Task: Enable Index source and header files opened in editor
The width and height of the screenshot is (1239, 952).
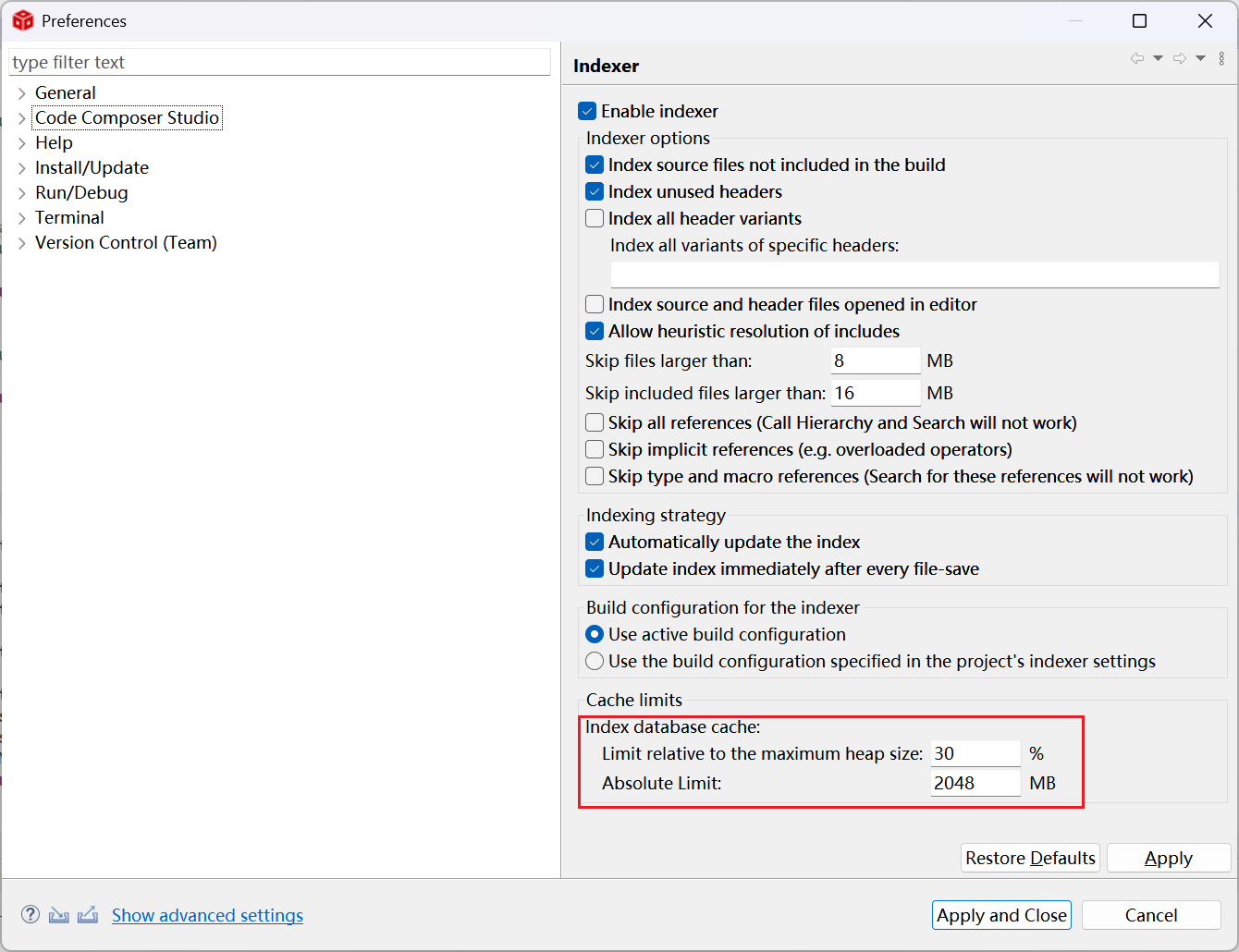Action: [595, 304]
